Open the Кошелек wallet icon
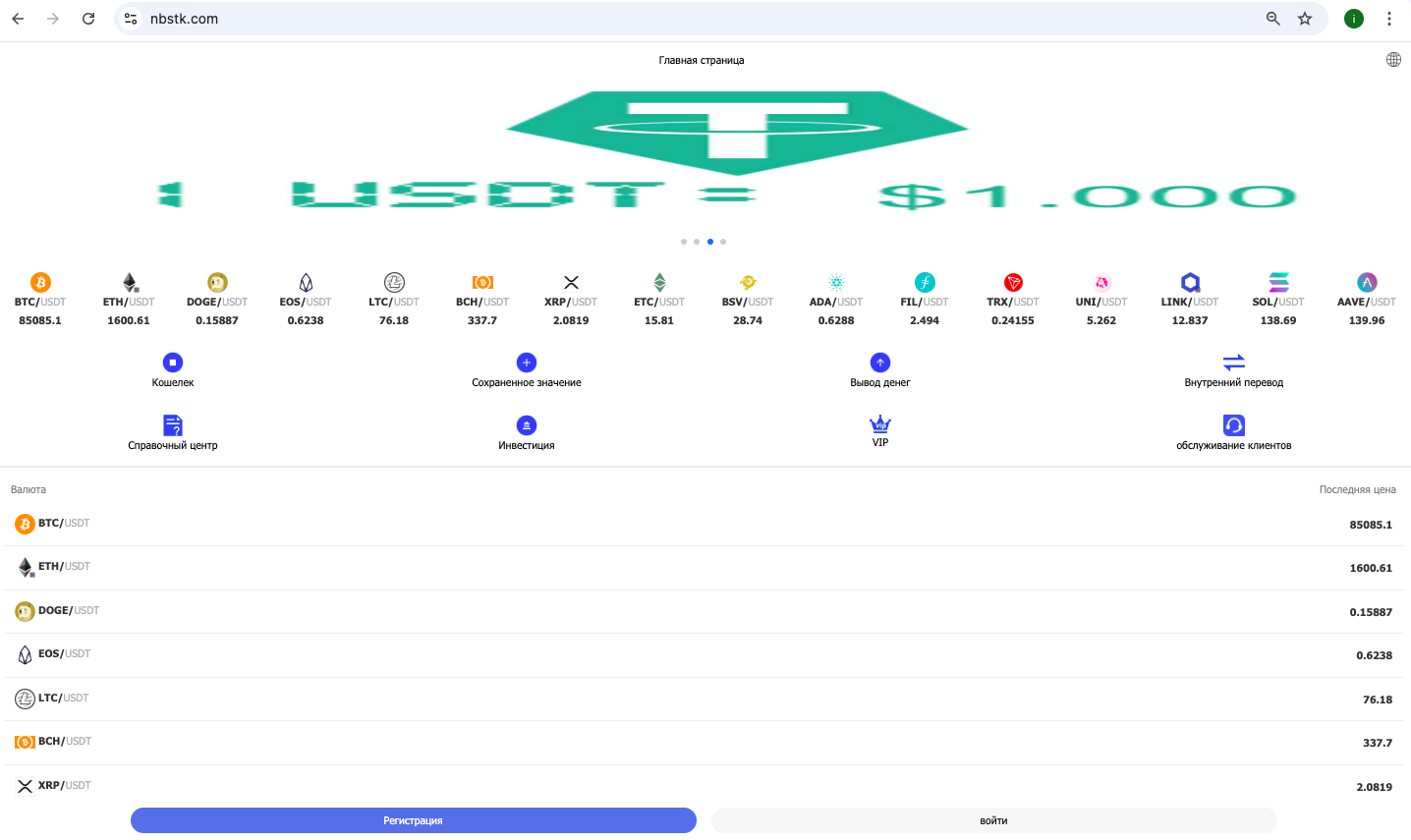1411x840 pixels. click(x=173, y=363)
